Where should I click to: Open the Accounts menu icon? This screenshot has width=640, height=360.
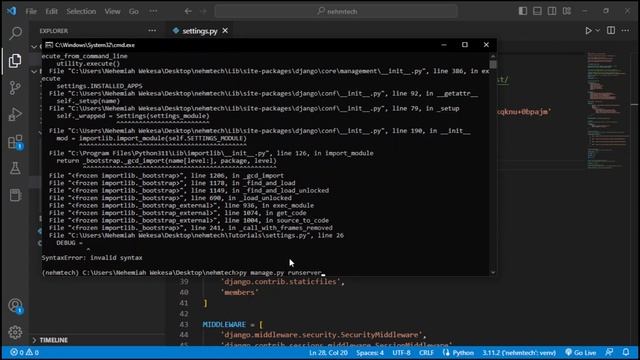tap(15, 306)
